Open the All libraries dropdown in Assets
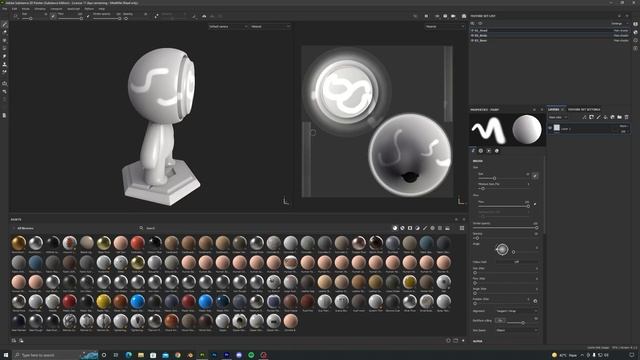This screenshot has height=360, width=640. [x=24, y=228]
